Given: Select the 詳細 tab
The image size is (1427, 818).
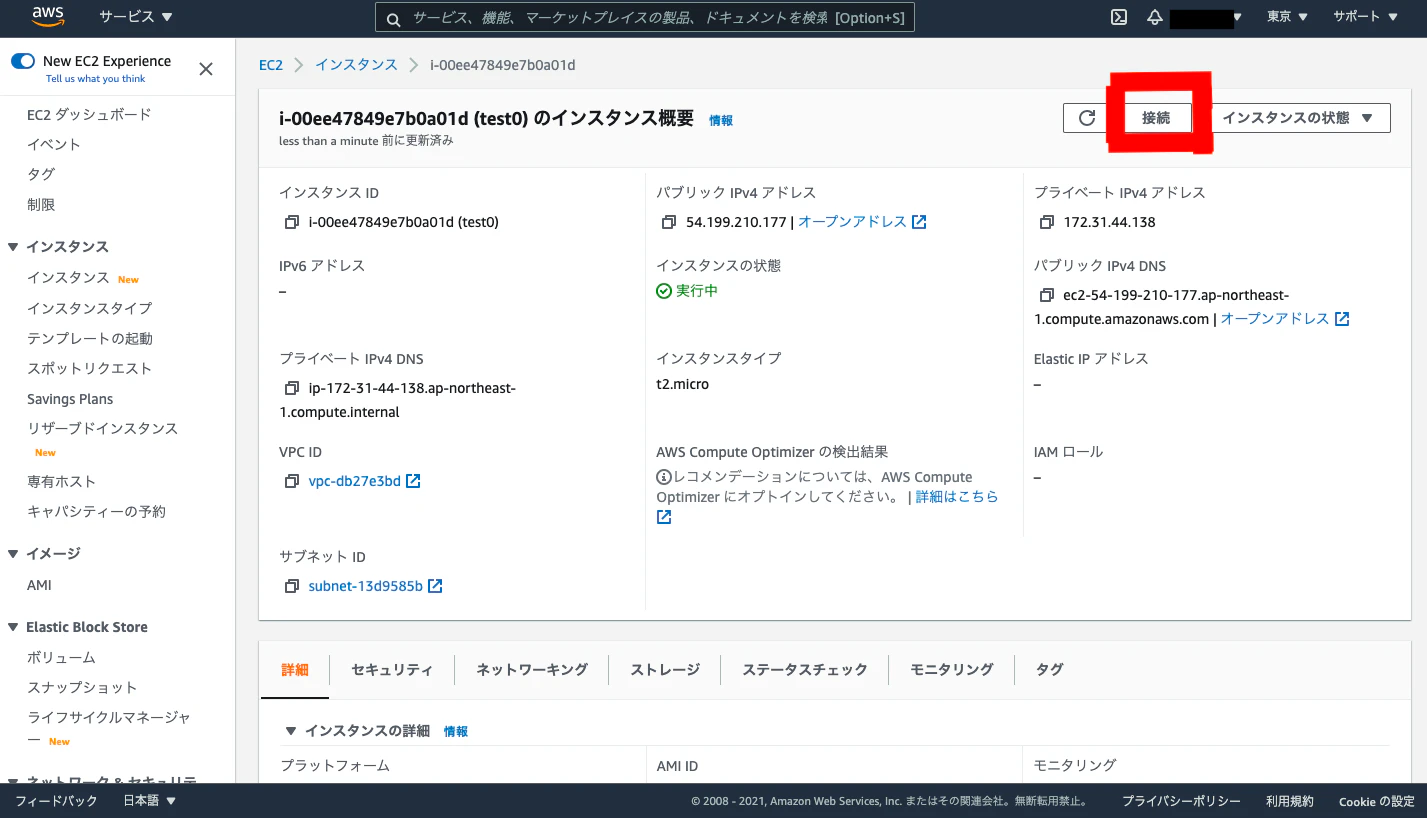Looking at the screenshot, I should point(295,670).
